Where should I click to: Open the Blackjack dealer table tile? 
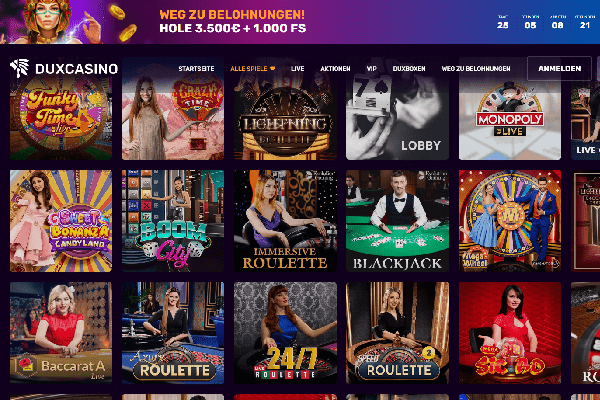pos(397,221)
